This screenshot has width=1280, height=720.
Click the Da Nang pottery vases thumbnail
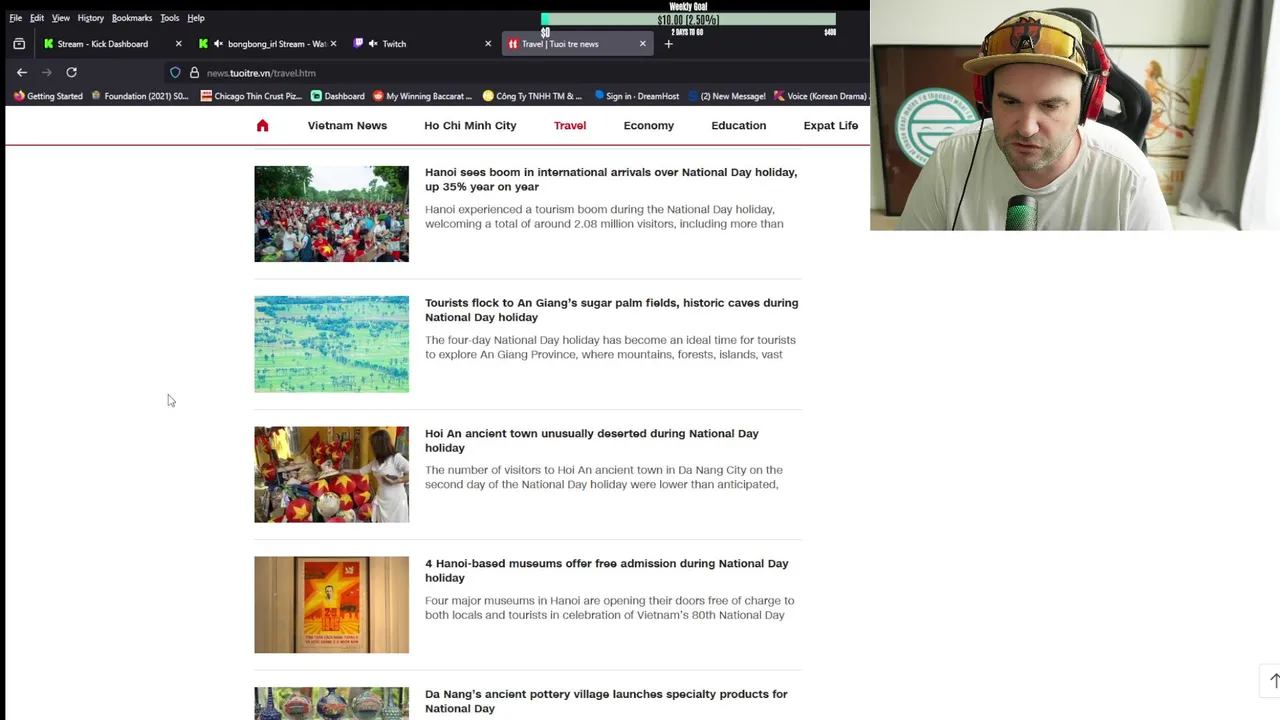click(x=331, y=703)
